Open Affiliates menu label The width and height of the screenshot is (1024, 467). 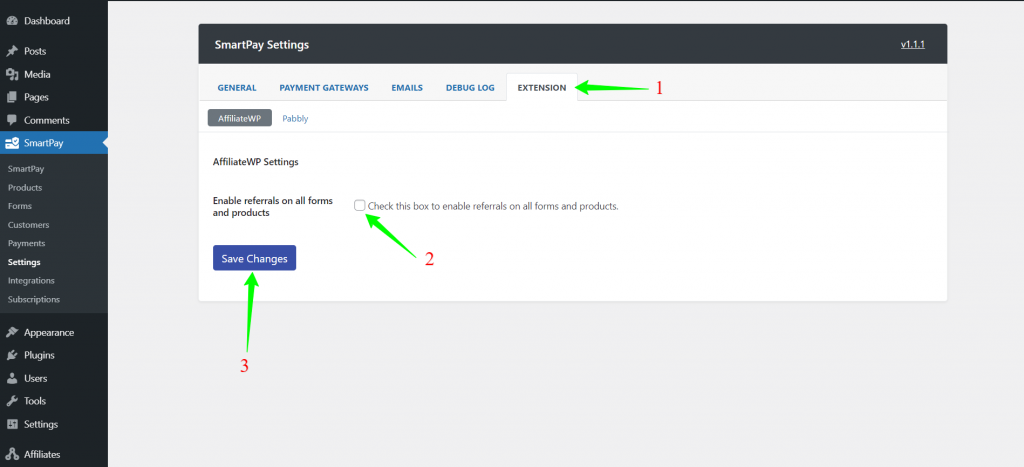pos(42,455)
